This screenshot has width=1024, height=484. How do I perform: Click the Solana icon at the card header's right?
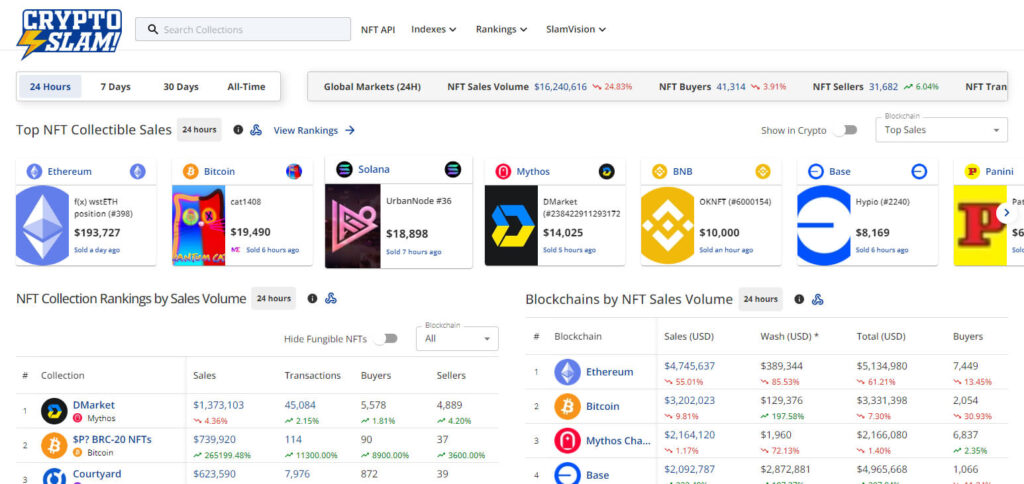click(x=453, y=170)
